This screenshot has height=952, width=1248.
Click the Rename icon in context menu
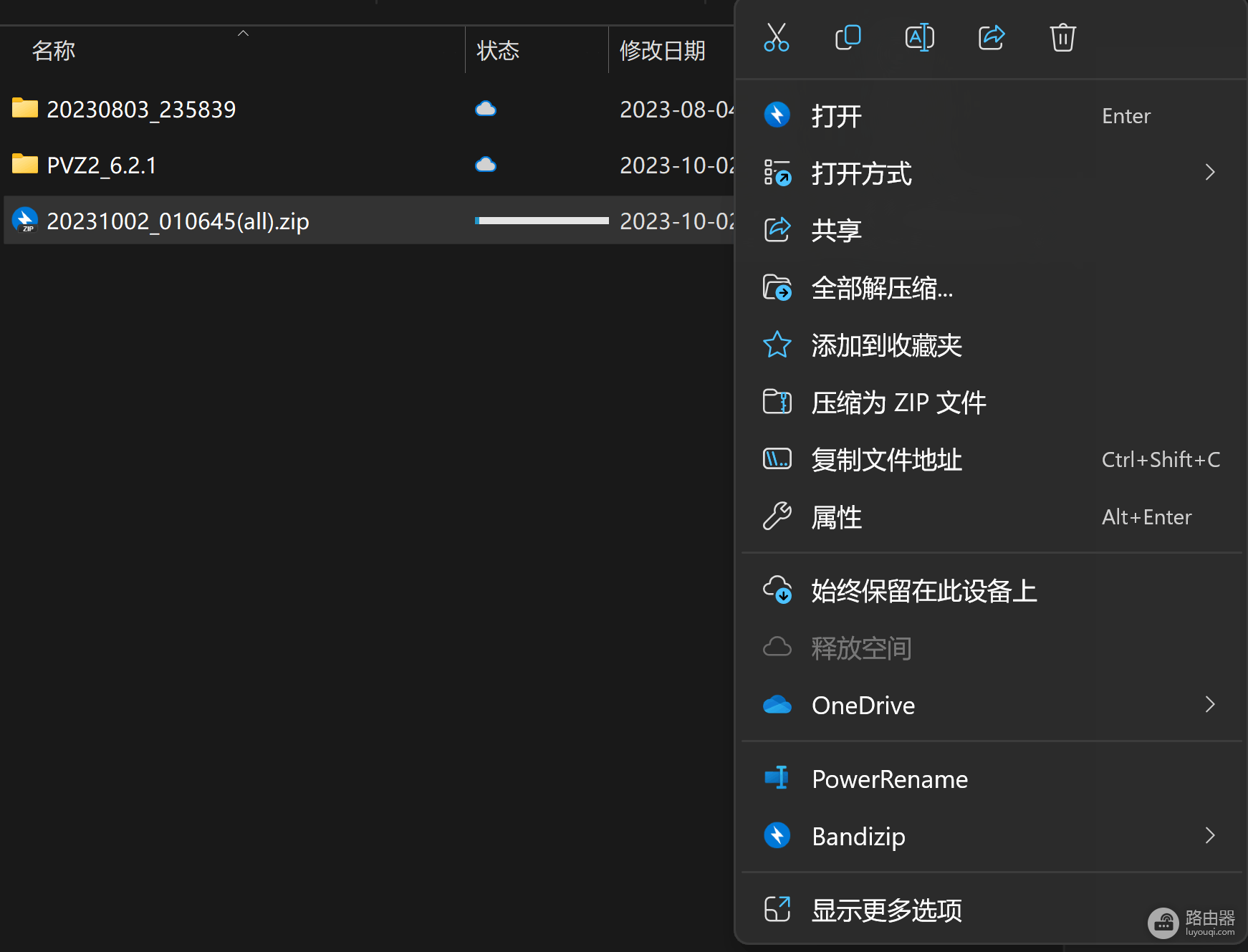(x=920, y=37)
